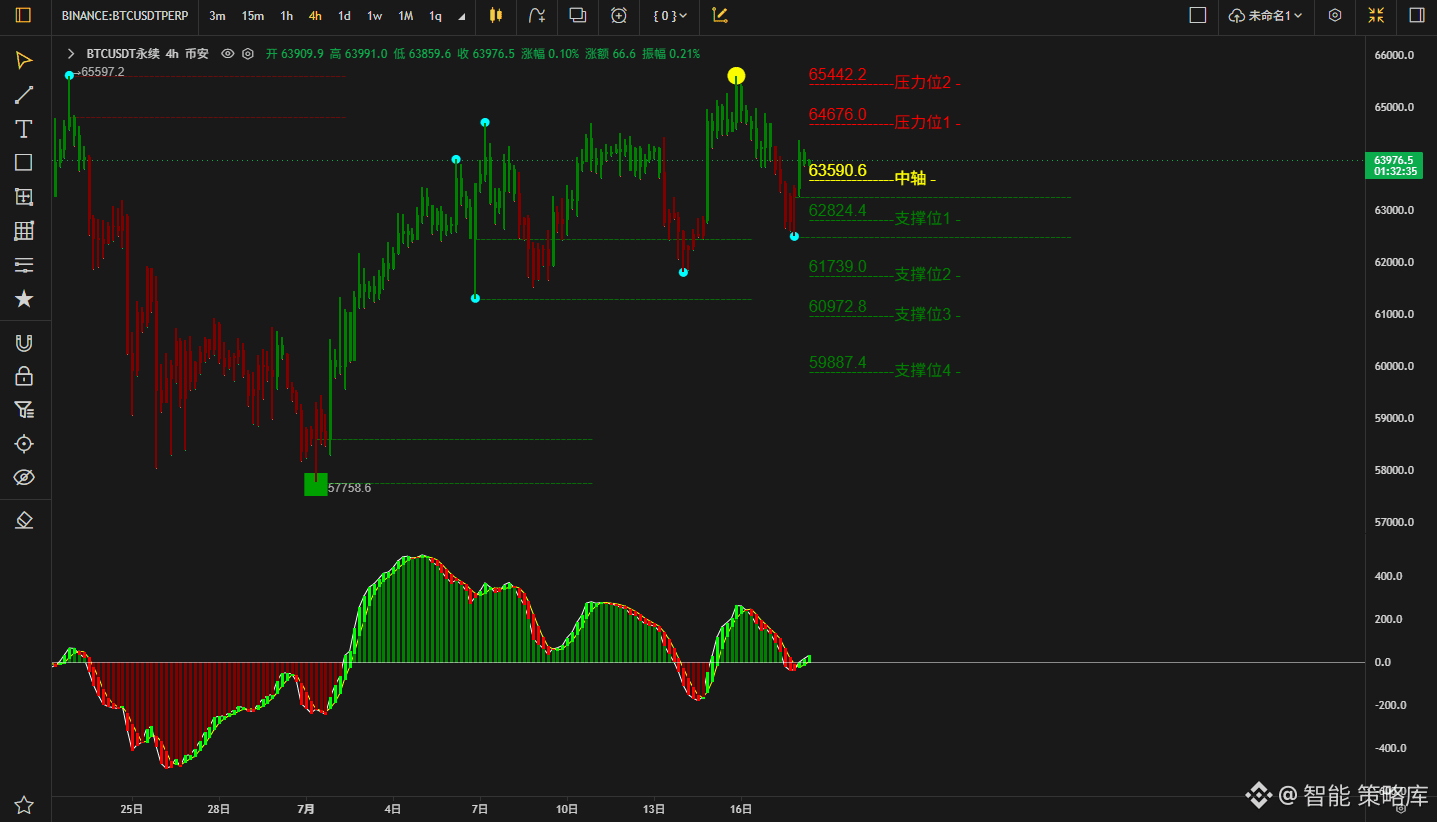
Task: Open the 未命名1 layout dropdown
Action: coord(1265,15)
